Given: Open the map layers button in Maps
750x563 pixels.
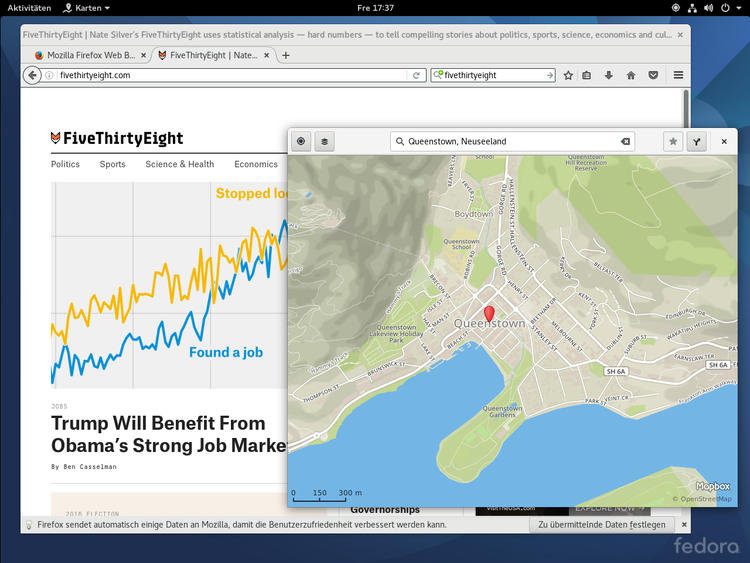Looking at the screenshot, I should (324, 141).
